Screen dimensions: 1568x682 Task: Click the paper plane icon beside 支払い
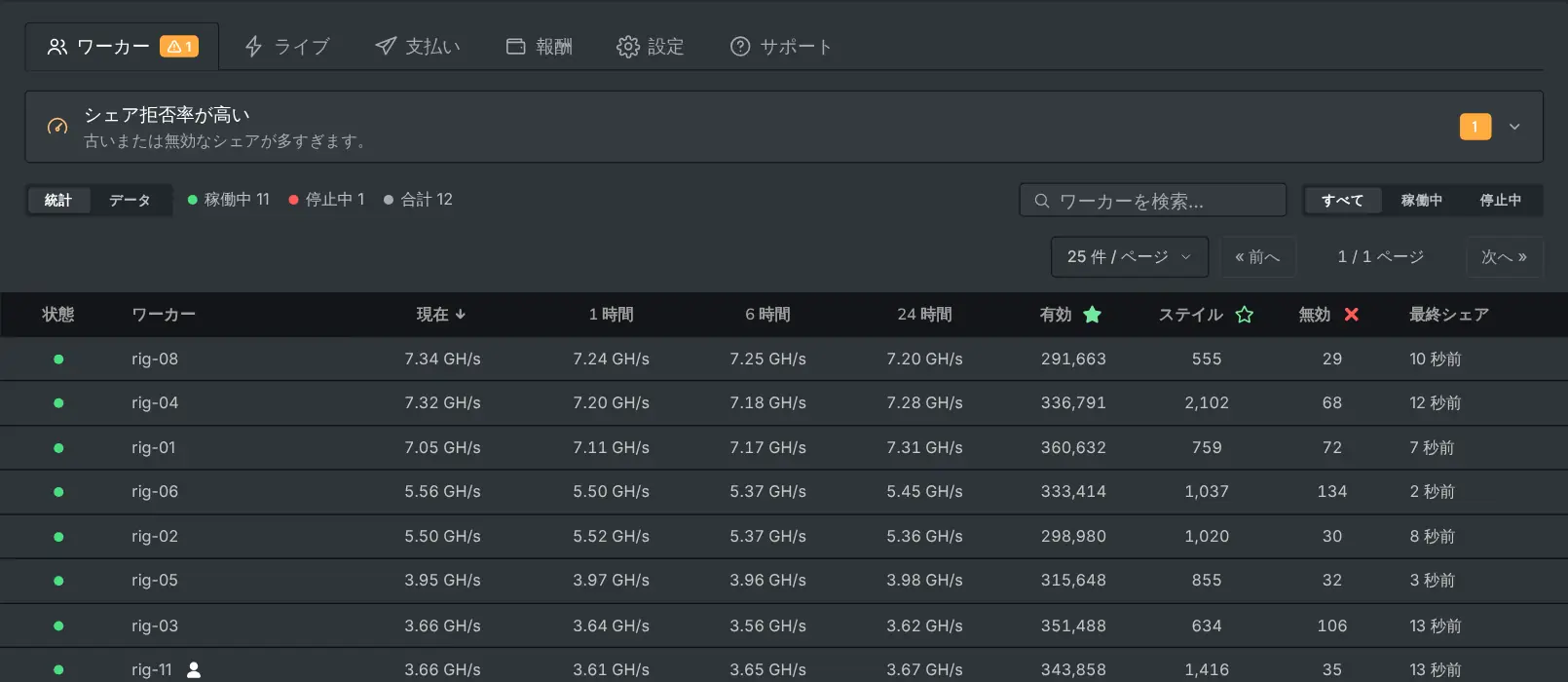[386, 47]
